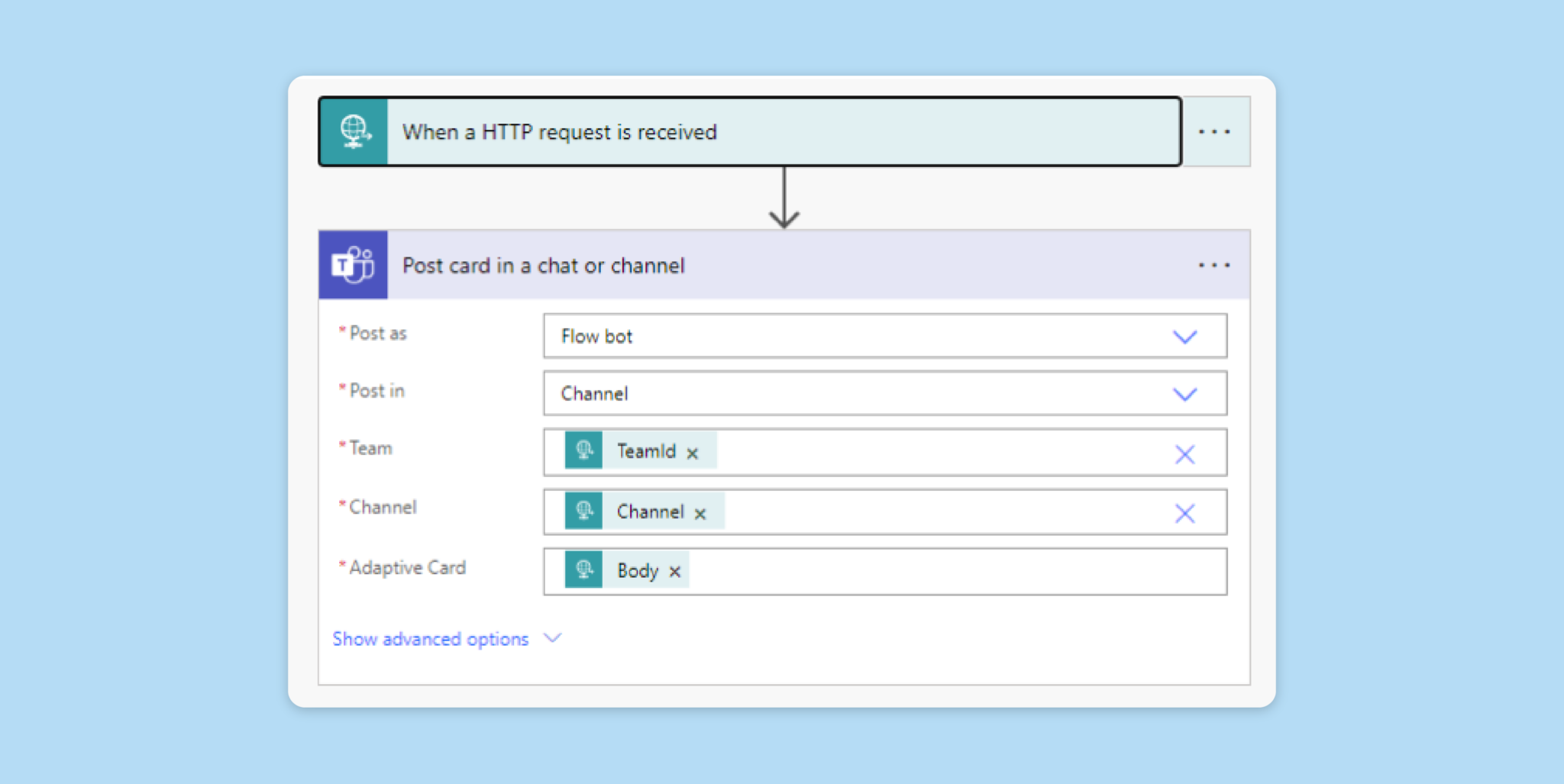Image resolution: width=1564 pixels, height=784 pixels.
Task: Click the dynamic content icon on Body token
Action: pos(584,570)
